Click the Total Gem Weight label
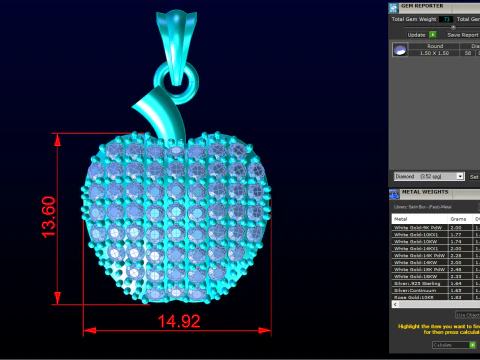Image resolution: width=480 pixels, height=360 pixels. pos(414,19)
